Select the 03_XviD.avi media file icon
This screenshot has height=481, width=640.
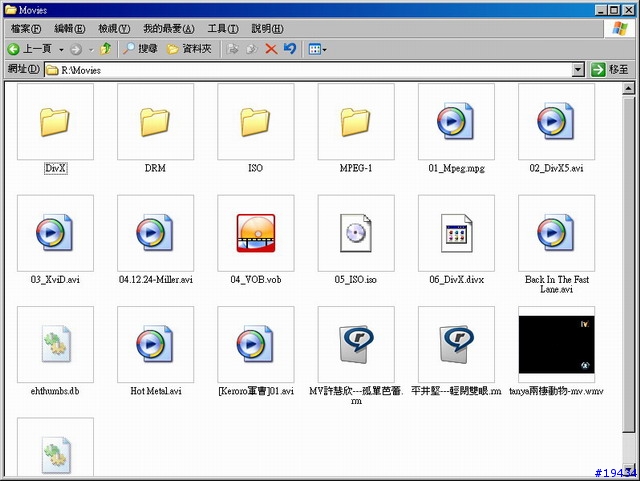[x=55, y=233]
